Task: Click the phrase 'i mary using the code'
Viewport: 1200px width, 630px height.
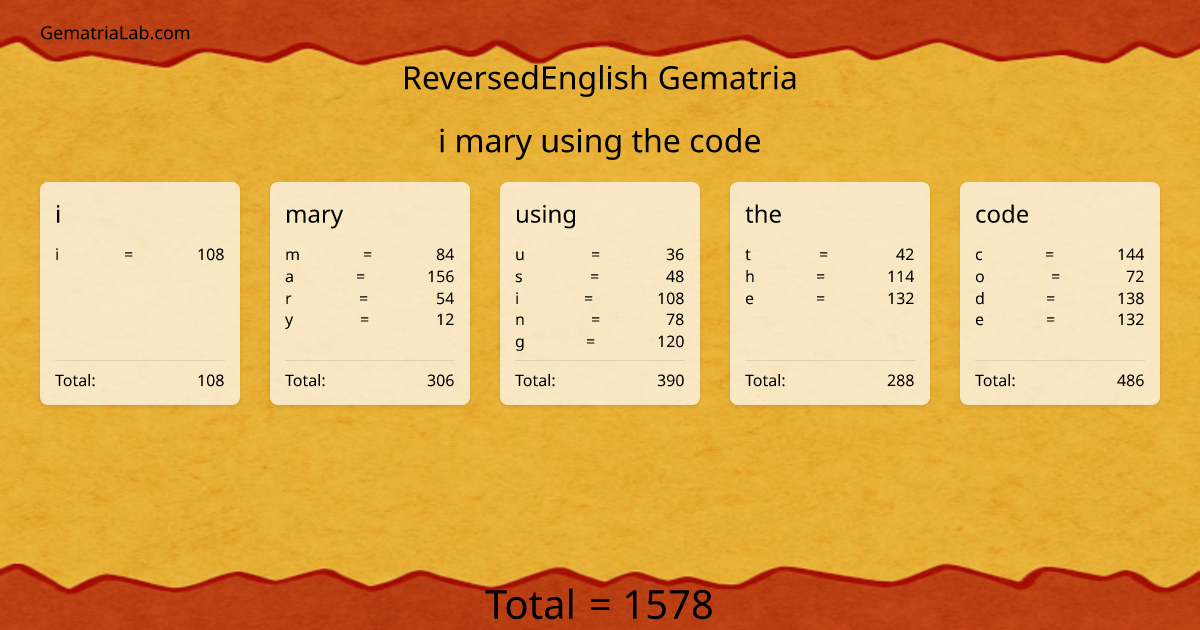Action: tap(600, 141)
